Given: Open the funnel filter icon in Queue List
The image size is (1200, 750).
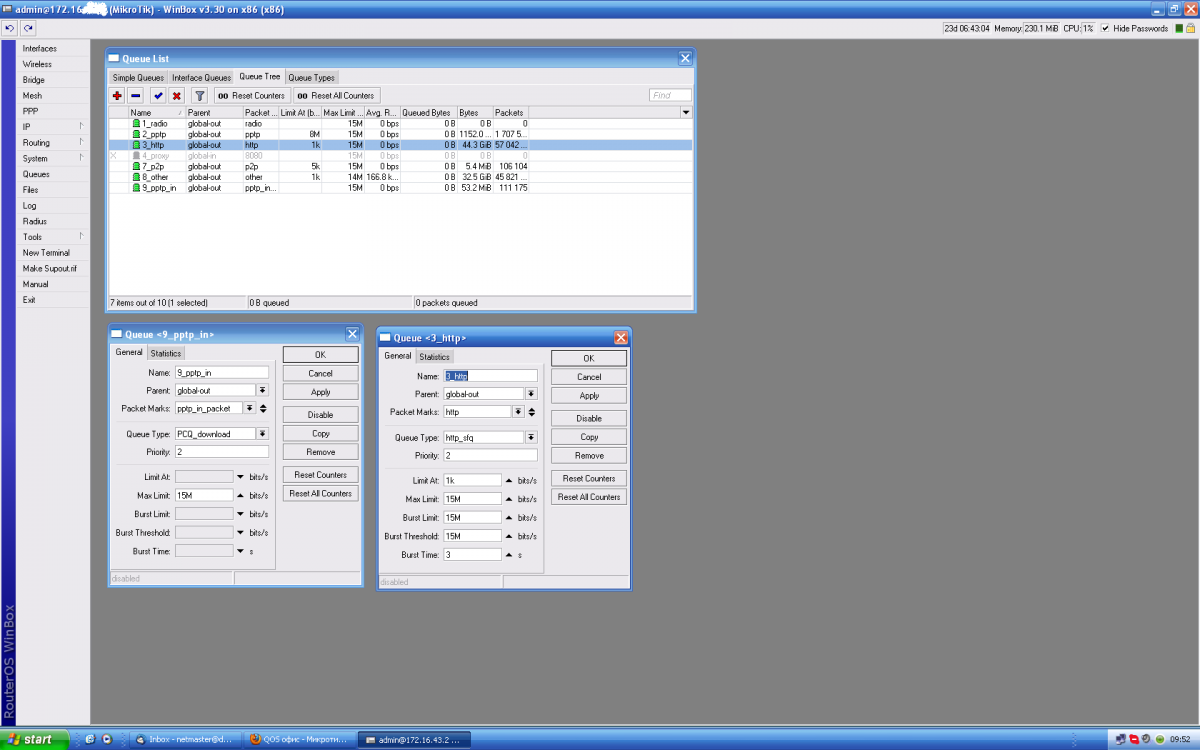Looking at the screenshot, I should pyautogui.click(x=199, y=95).
